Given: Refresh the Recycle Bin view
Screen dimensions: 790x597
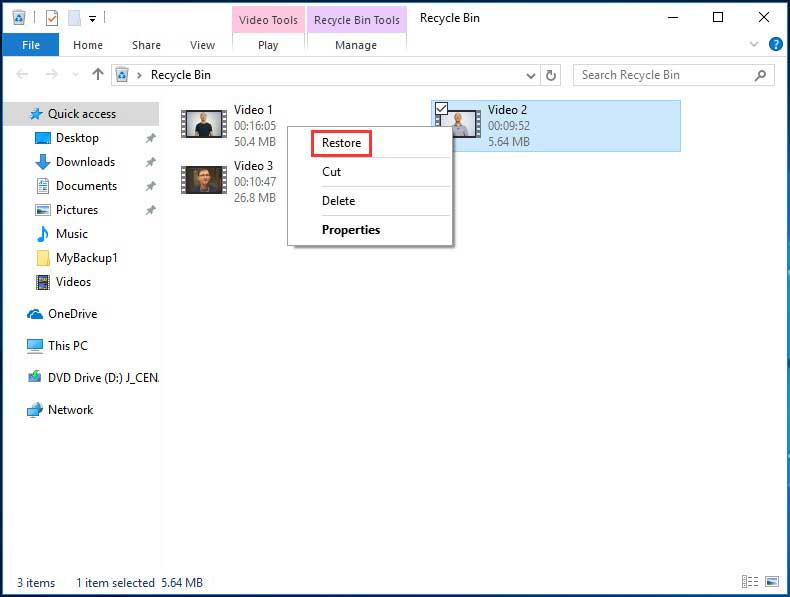Looking at the screenshot, I should (x=551, y=76).
